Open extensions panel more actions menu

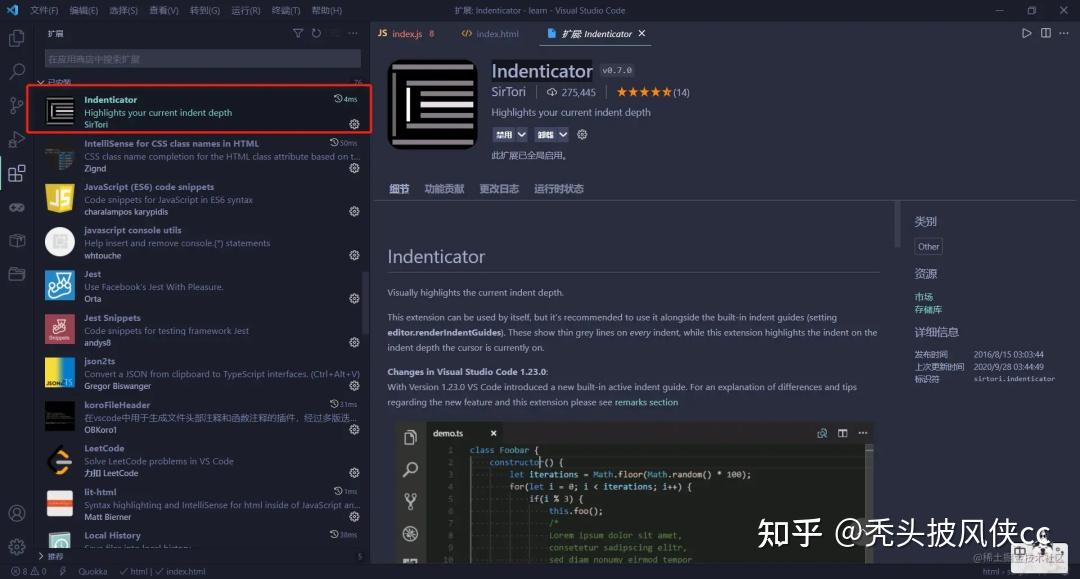pyautogui.click(x=353, y=33)
